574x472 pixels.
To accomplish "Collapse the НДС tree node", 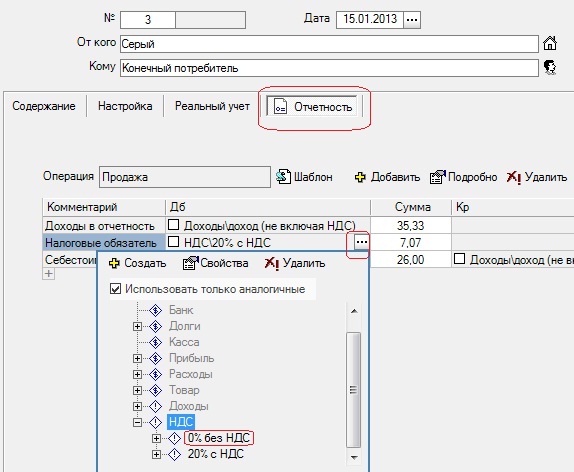I will click(x=137, y=422).
